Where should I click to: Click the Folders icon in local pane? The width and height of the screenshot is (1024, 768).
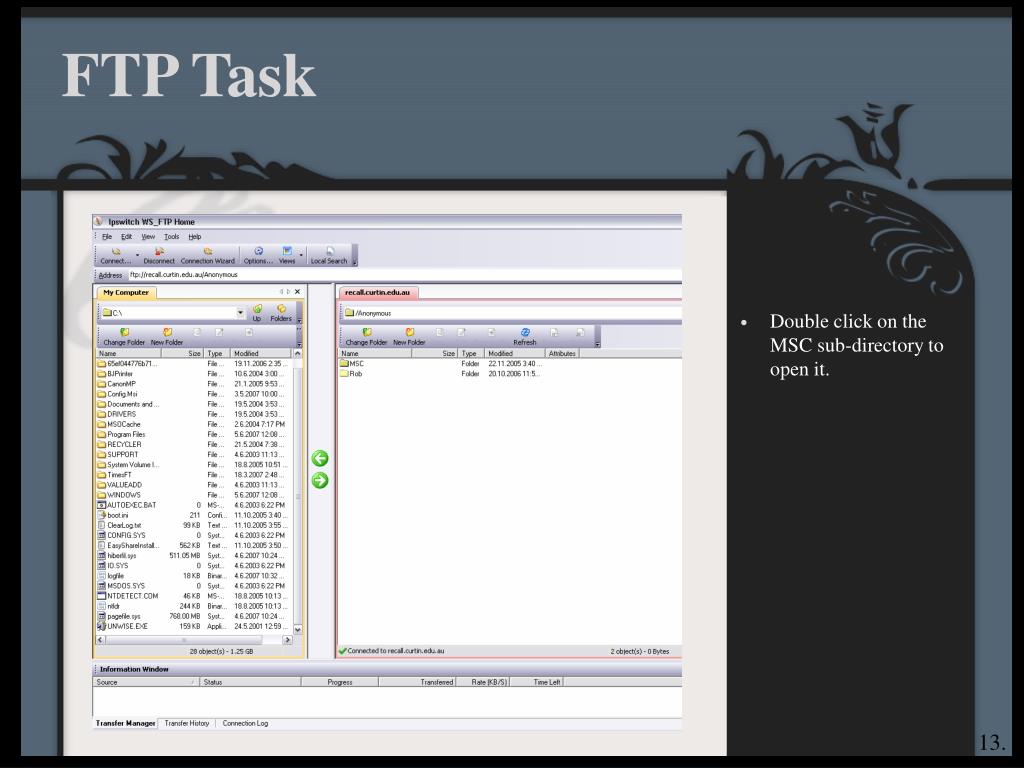[x=281, y=313]
